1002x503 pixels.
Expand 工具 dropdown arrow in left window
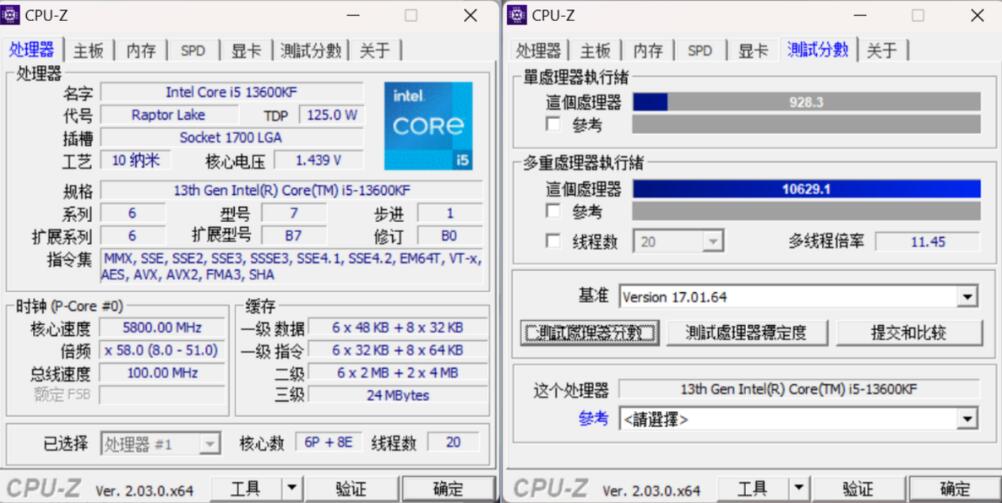pos(291,488)
